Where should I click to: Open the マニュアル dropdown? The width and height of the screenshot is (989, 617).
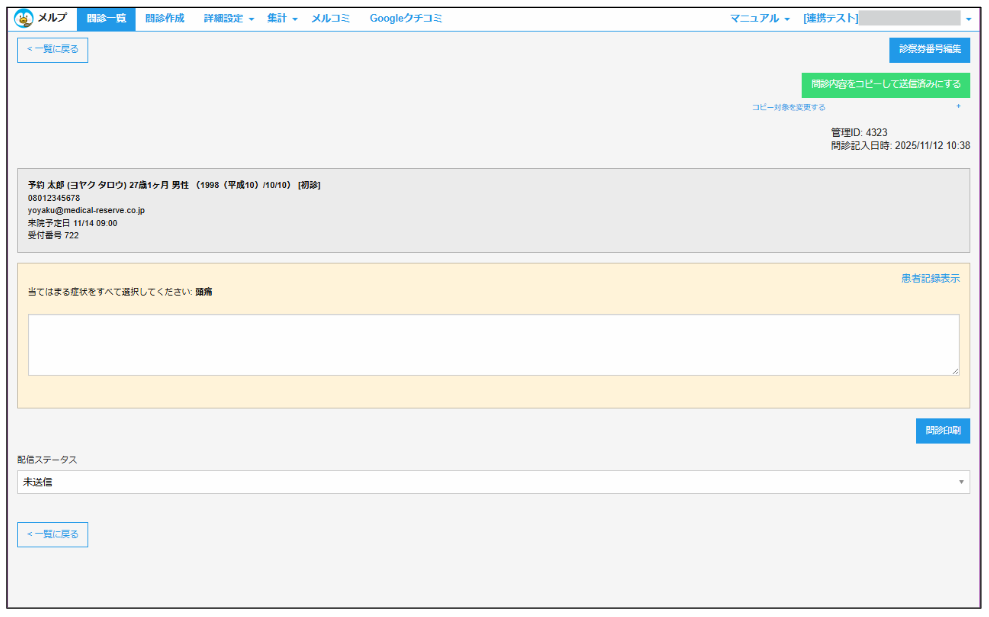(759, 18)
